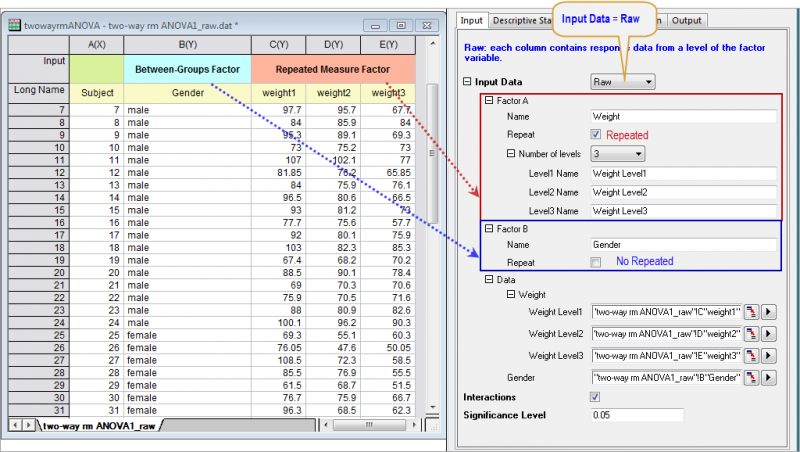
Task: Click the Level3 Name field
Action: [x=684, y=211]
